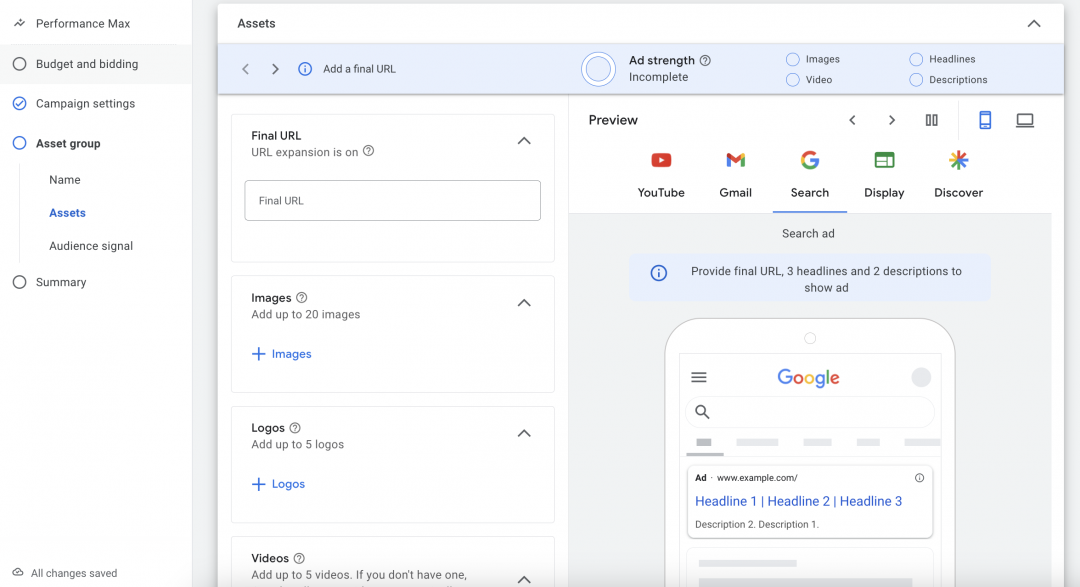
Task: Add images with the Images button
Action: click(x=282, y=354)
